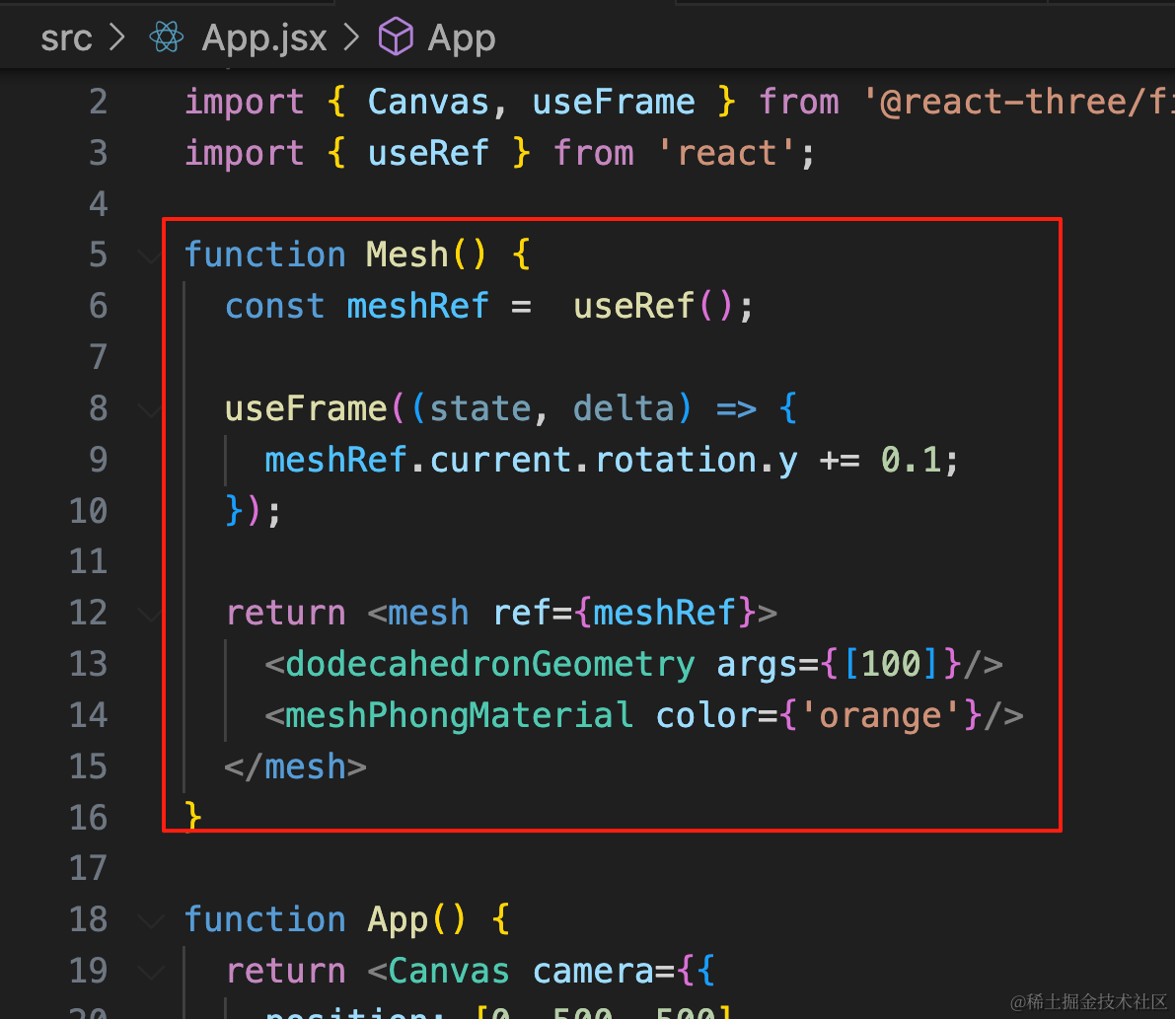Viewport: 1176px width, 1020px height.
Task: Collapse the return mesh fold at line 12
Action: (x=150, y=615)
